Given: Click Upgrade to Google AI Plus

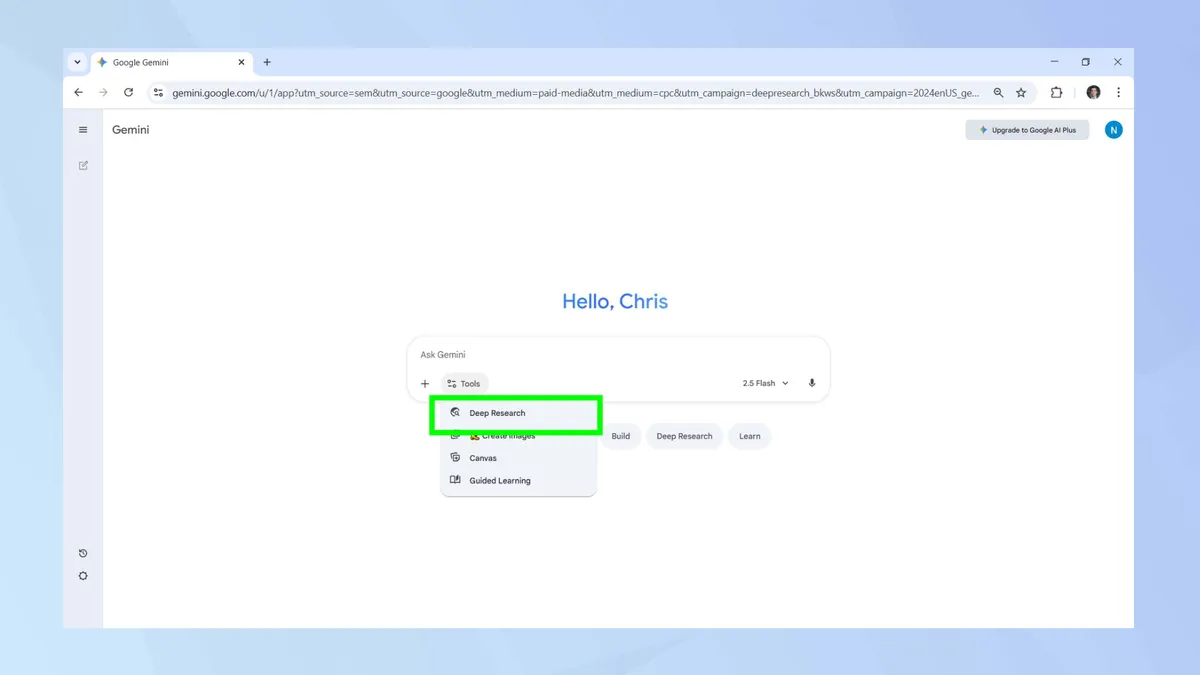Looking at the screenshot, I should coord(1027,129).
